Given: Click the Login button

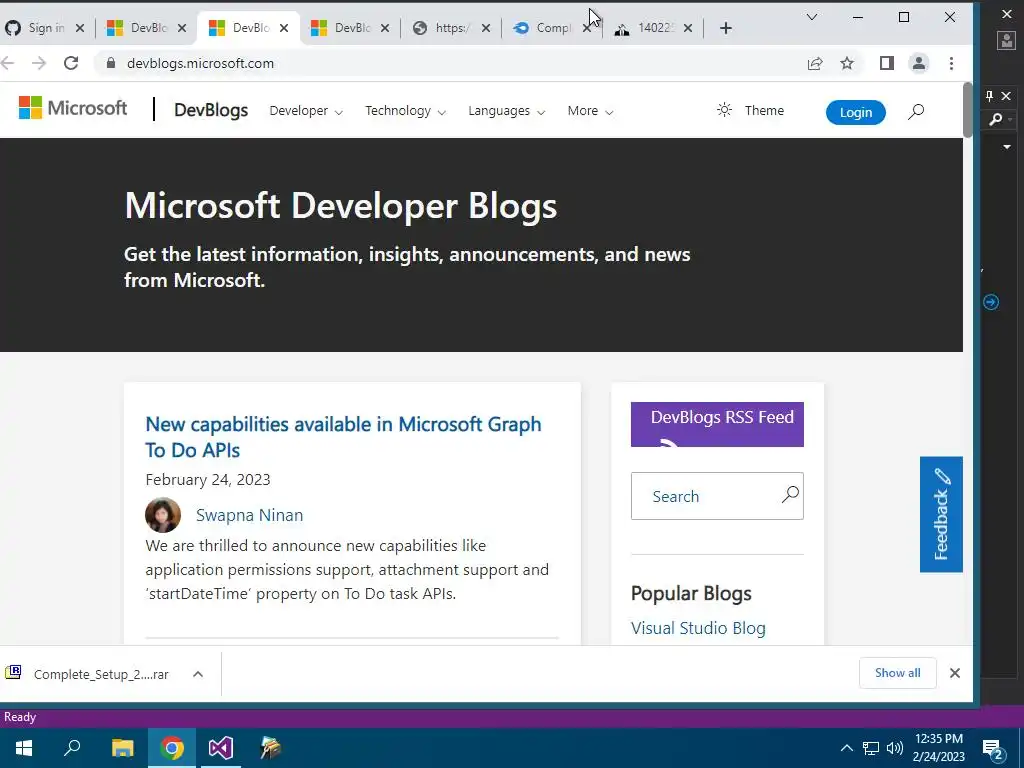Looking at the screenshot, I should [x=856, y=112].
